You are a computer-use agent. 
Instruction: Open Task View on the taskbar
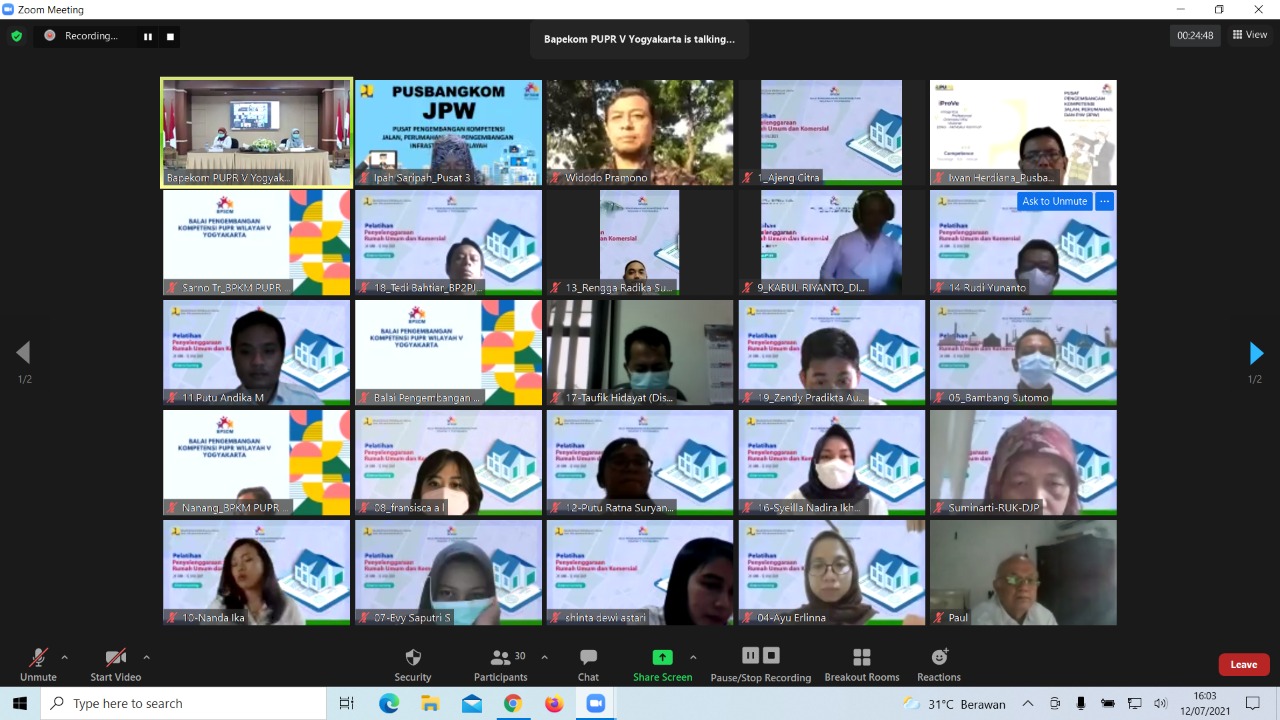coord(347,703)
